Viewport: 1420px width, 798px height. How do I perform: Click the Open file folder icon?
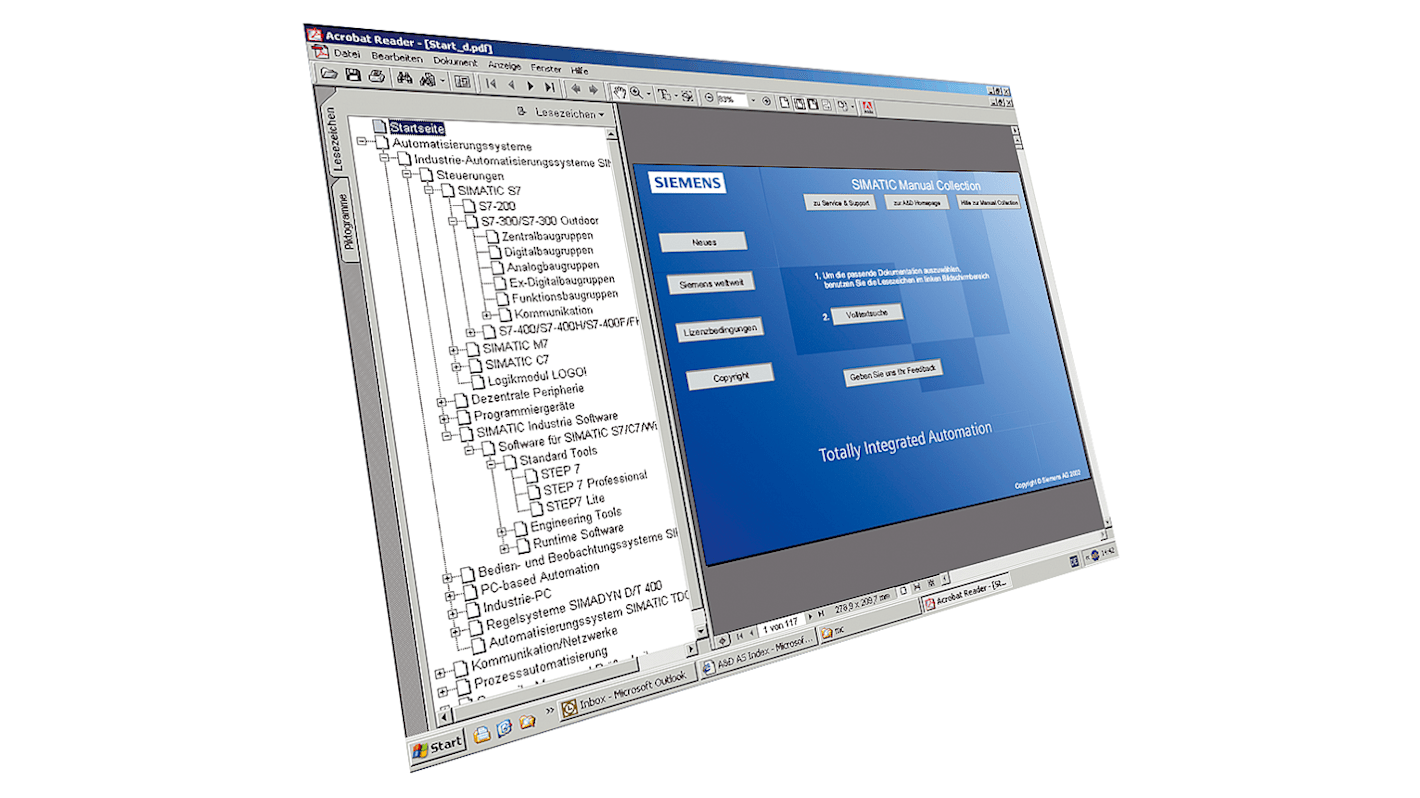330,73
